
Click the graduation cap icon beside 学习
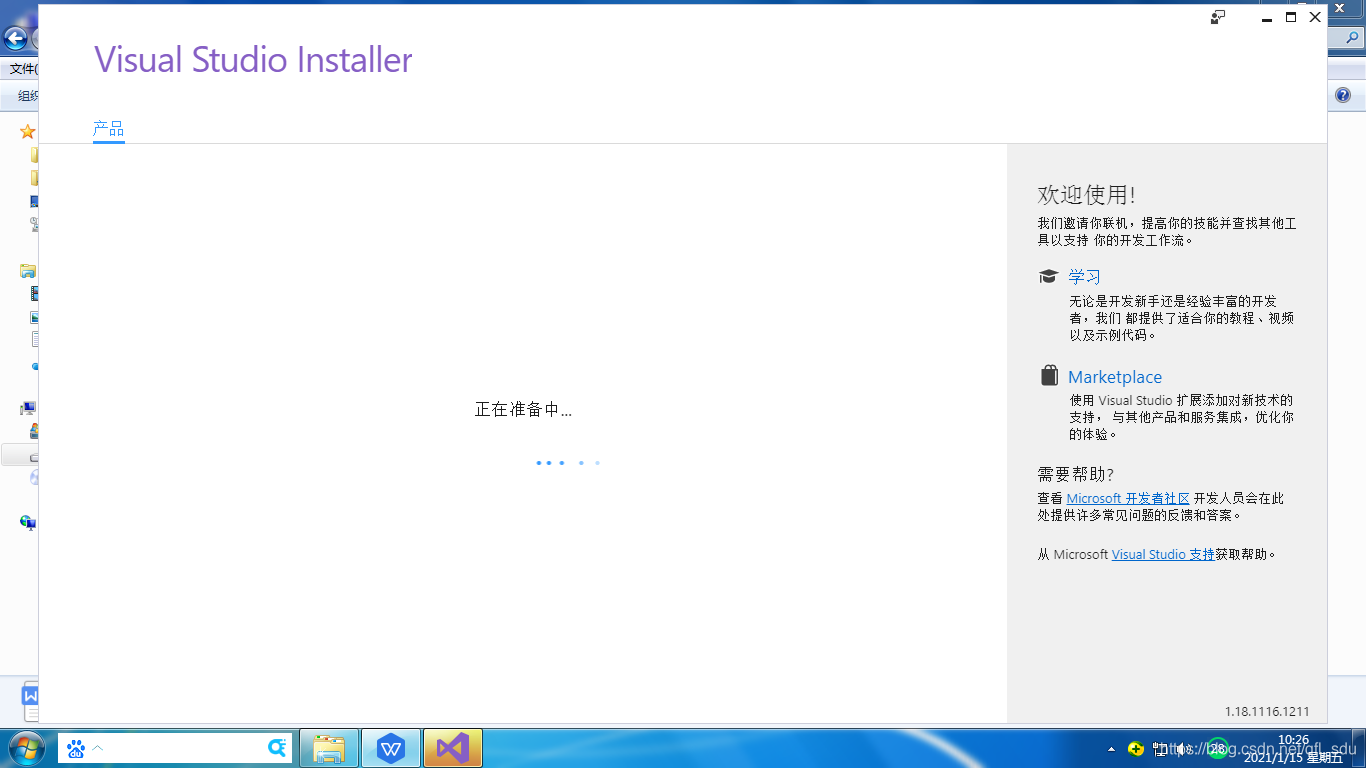(x=1048, y=277)
